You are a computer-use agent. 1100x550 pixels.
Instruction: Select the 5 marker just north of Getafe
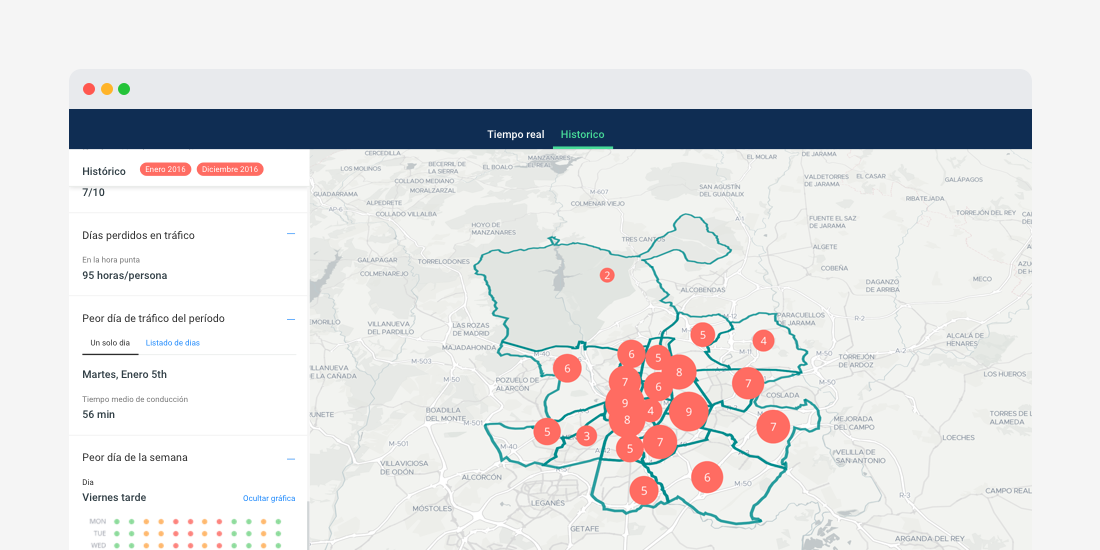pyautogui.click(x=644, y=490)
